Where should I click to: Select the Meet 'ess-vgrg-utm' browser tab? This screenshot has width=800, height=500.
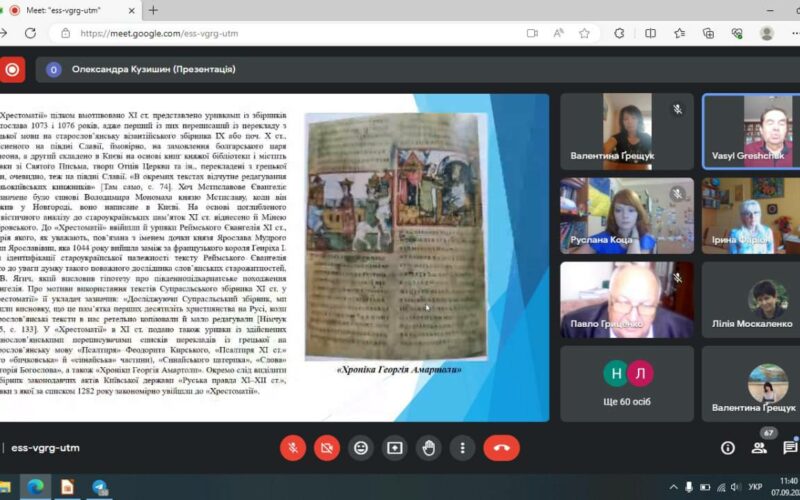point(70,10)
